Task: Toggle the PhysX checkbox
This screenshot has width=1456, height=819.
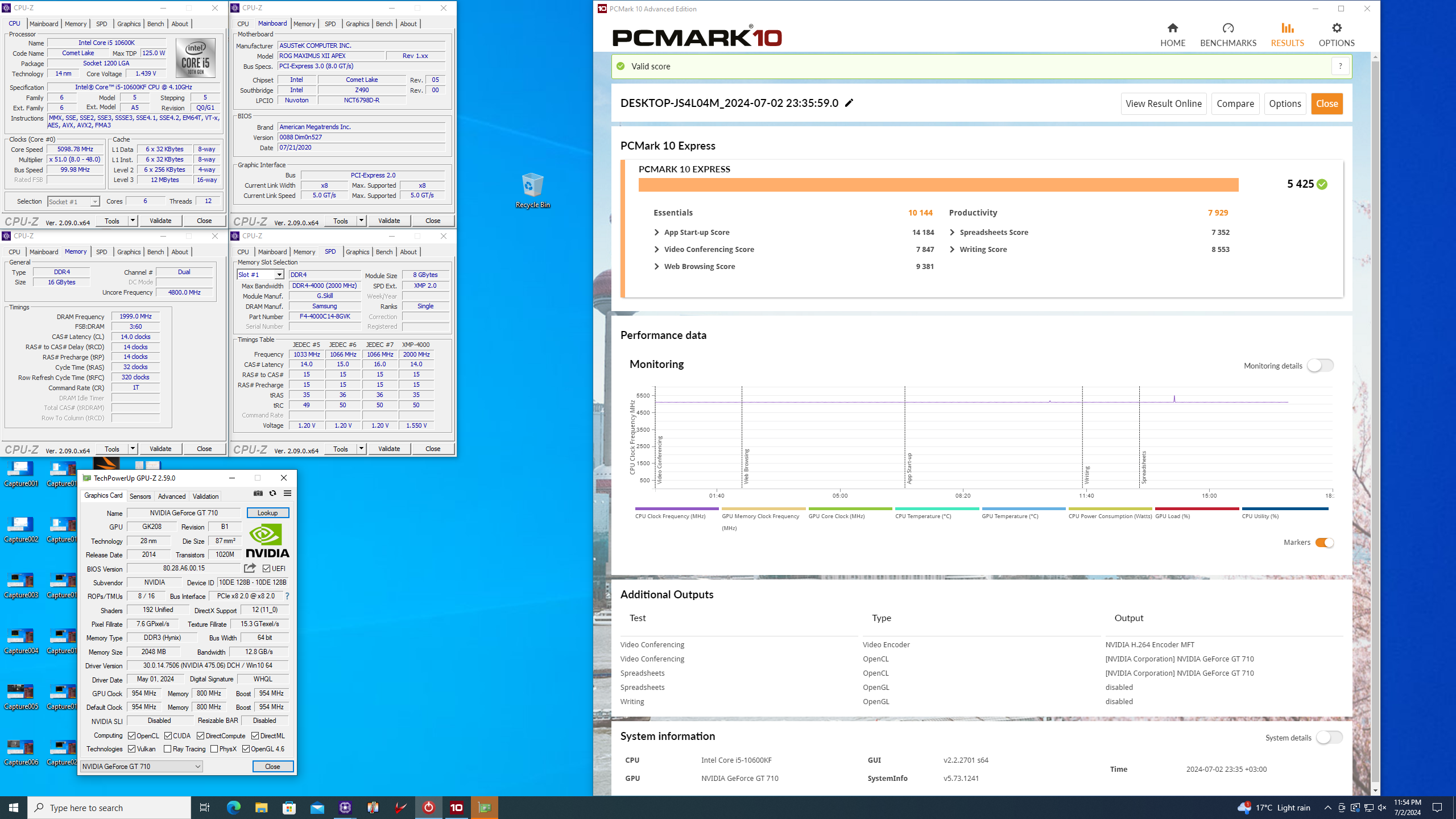Action: coord(214,749)
